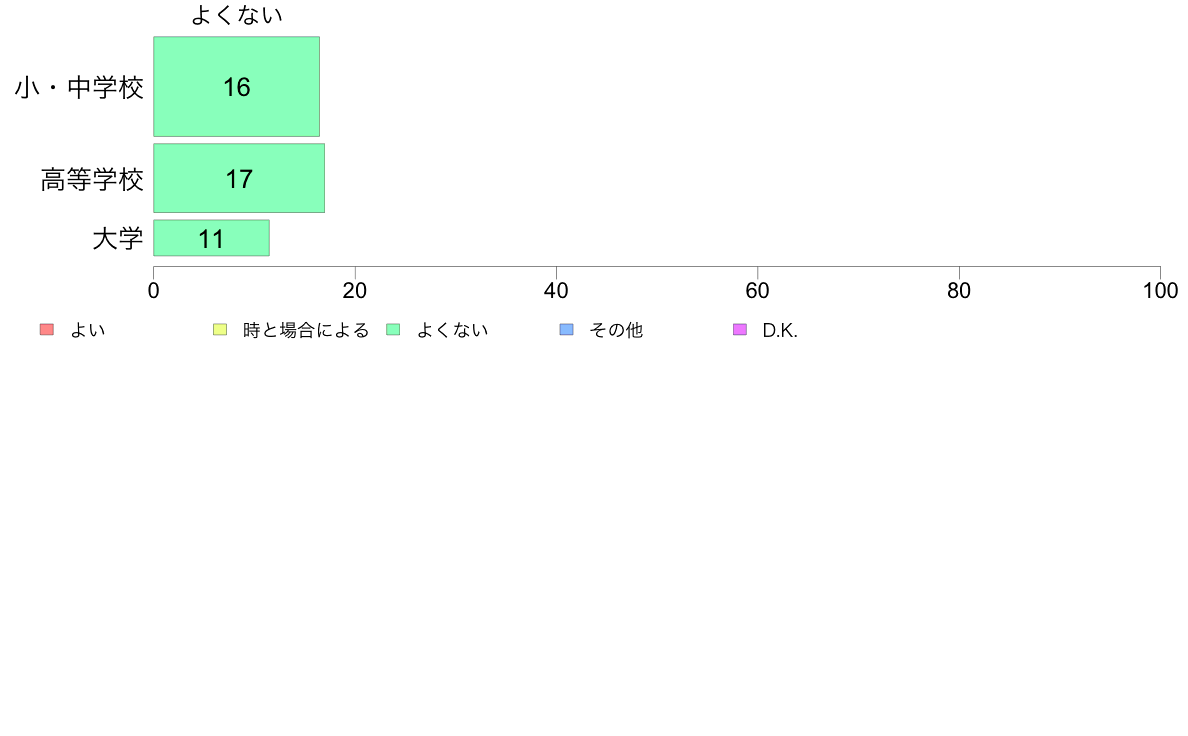
Task: Select the 小・中学校 bar with value 16
Action: 236,86
